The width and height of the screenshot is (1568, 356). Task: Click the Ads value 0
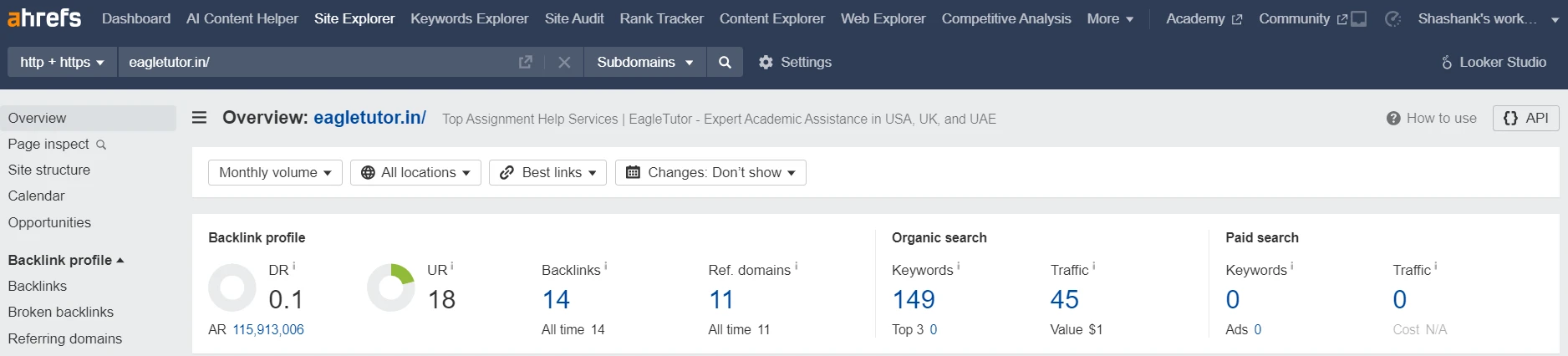click(x=1258, y=329)
